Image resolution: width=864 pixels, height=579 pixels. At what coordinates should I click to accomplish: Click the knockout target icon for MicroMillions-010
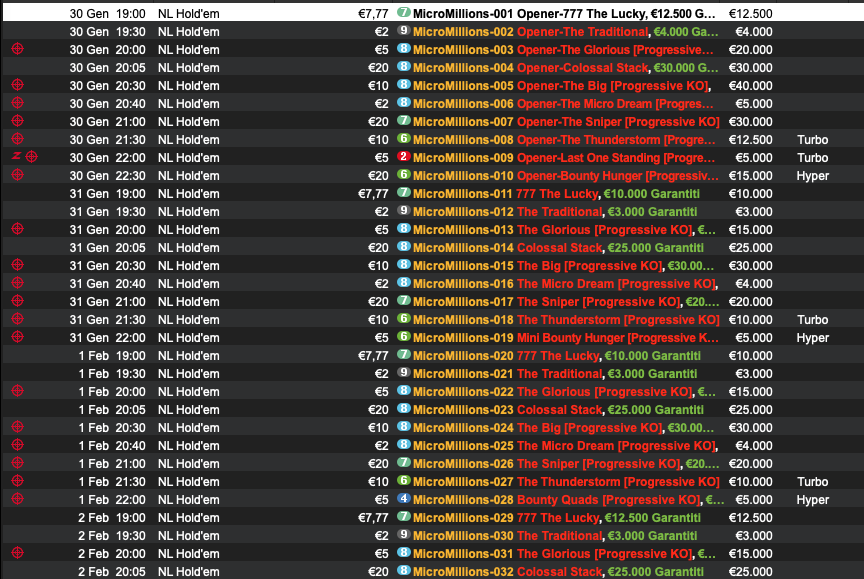pos(18,175)
